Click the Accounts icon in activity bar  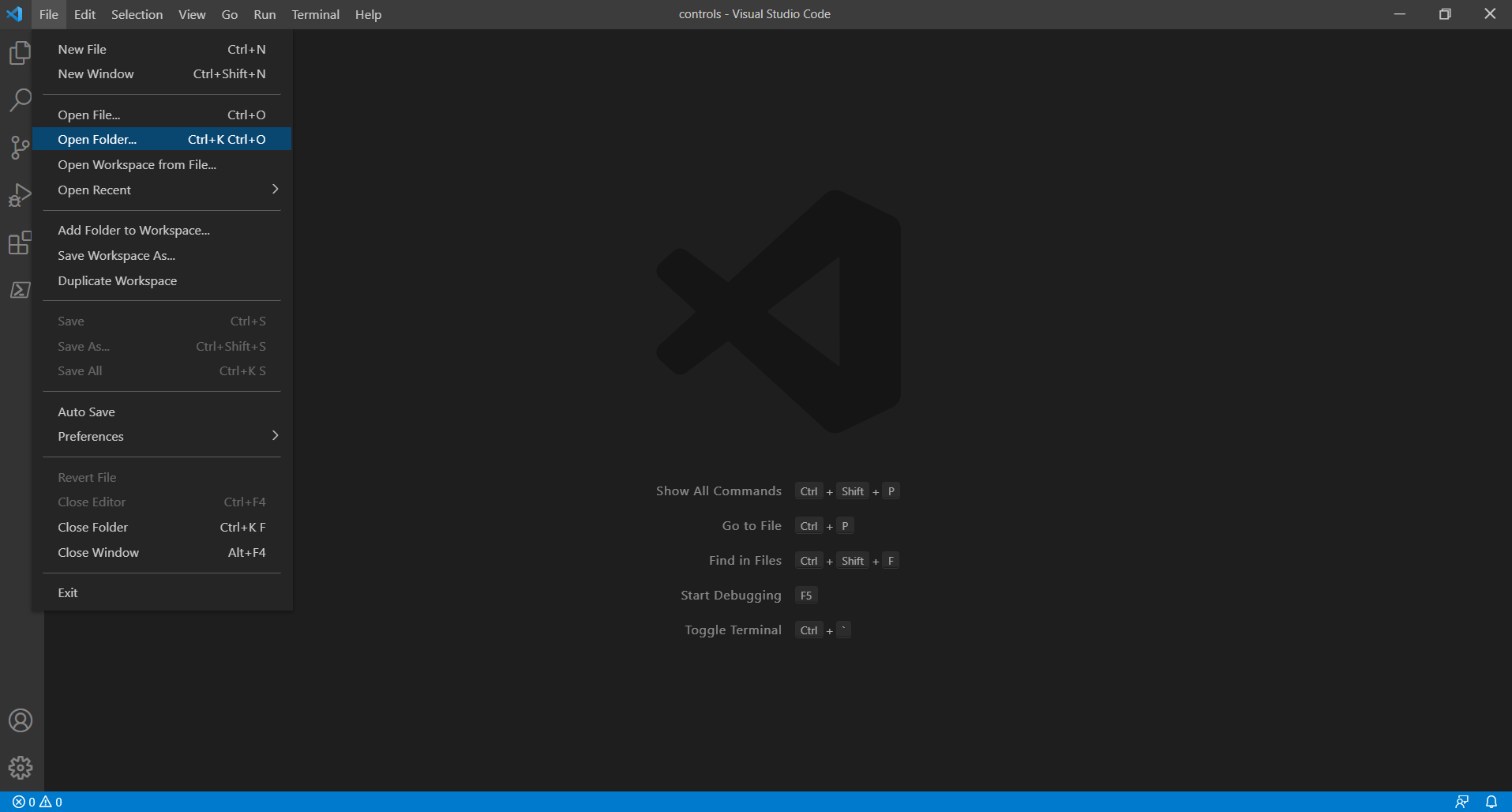[x=20, y=720]
